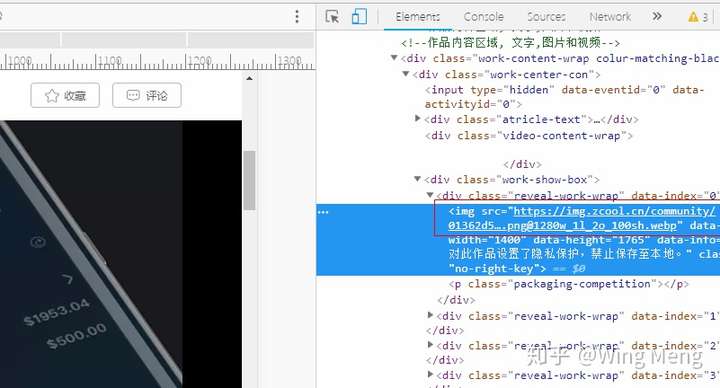The width and height of the screenshot is (720, 388).
Task: Click the page vertical scrollbar thumb
Action: [249, 180]
